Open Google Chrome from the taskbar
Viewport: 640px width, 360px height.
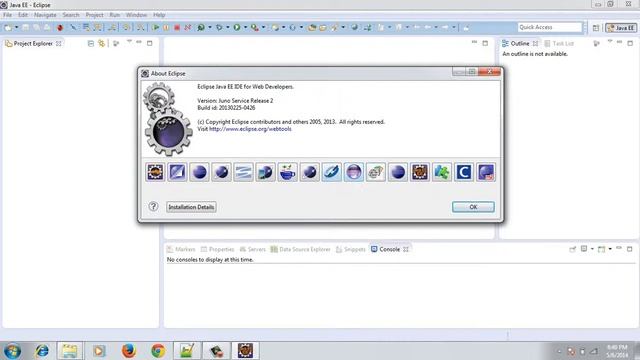(x=158, y=351)
